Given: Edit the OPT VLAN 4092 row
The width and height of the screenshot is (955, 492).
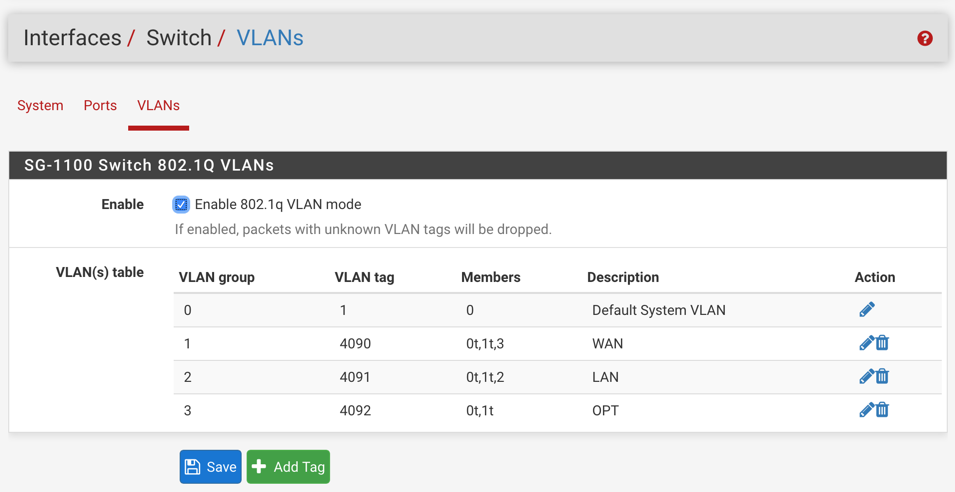Looking at the screenshot, I should (x=866, y=410).
